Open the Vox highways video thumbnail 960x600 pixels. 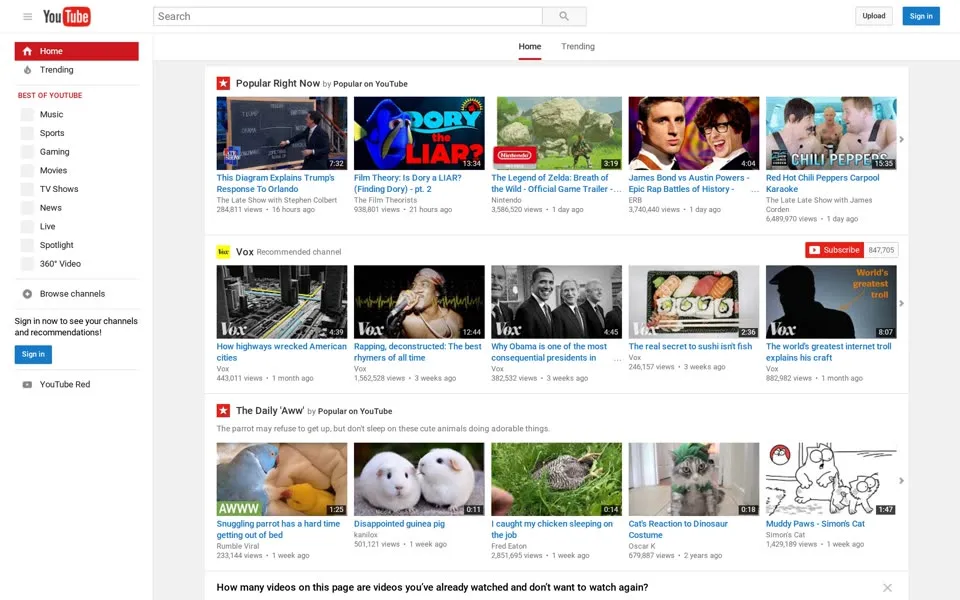(x=282, y=302)
